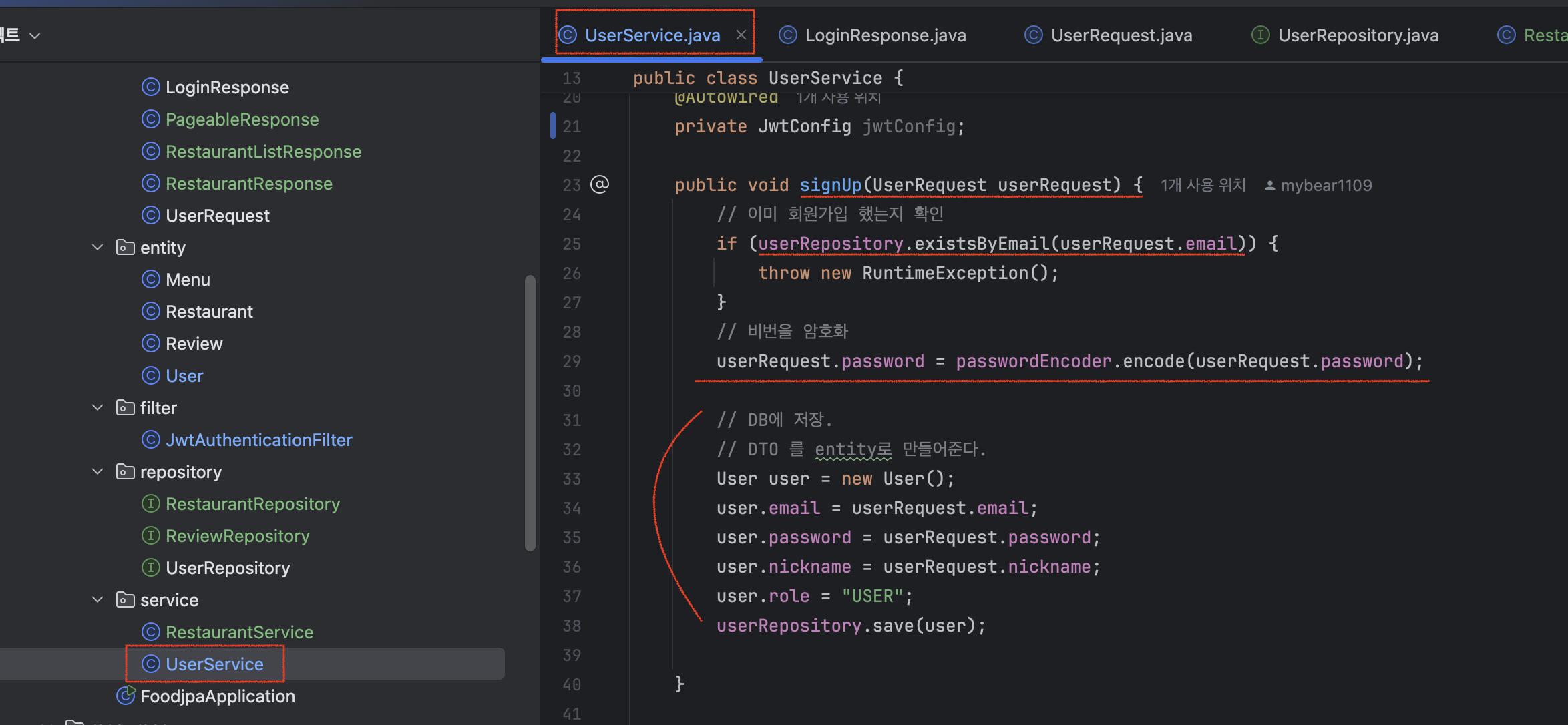The image size is (1568, 725).
Task: Switch to the UserRequest.java tab
Action: pos(1121,35)
